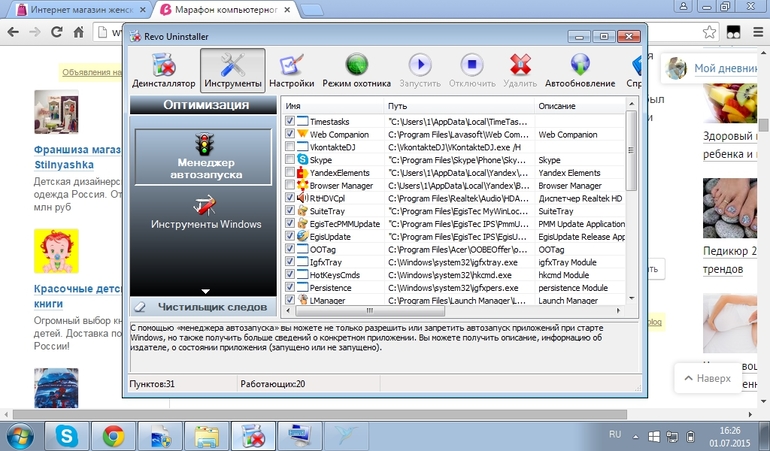Open Skype from the taskbar
This screenshot has height=451, width=770.
(x=67, y=436)
